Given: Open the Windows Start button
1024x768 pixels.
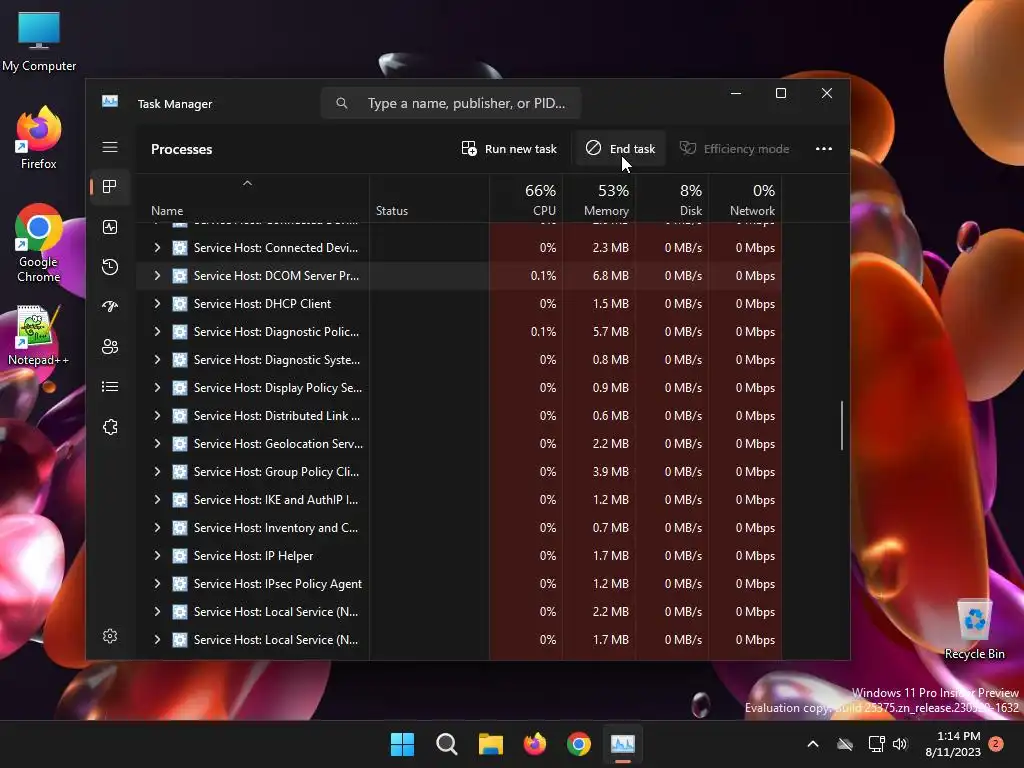Looking at the screenshot, I should (x=402, y=744).
